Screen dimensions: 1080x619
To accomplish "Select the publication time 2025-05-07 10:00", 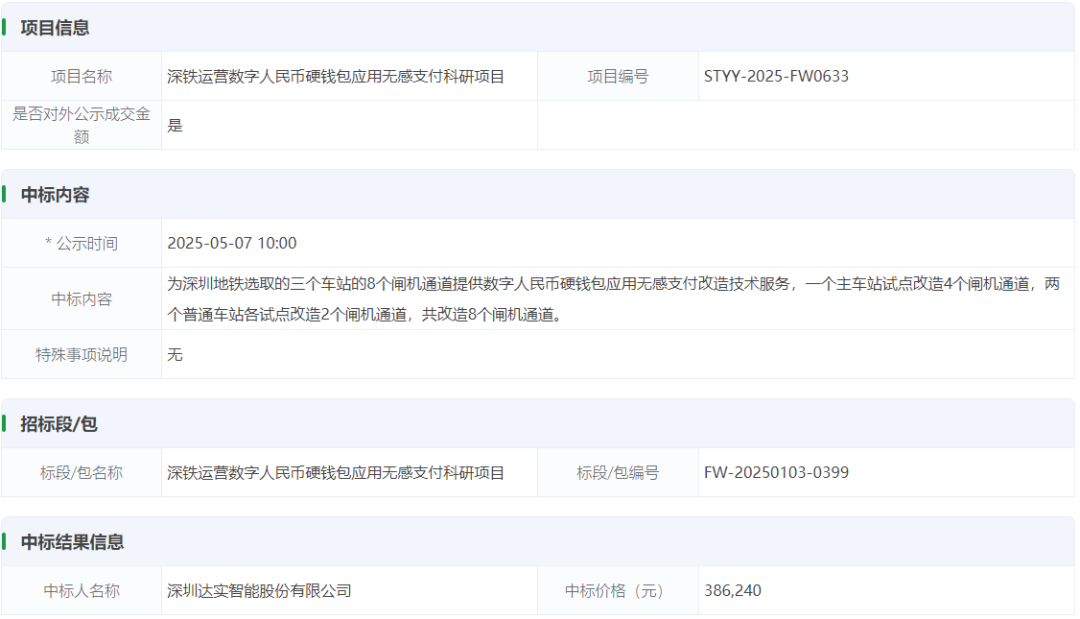I will pos(232,243).
